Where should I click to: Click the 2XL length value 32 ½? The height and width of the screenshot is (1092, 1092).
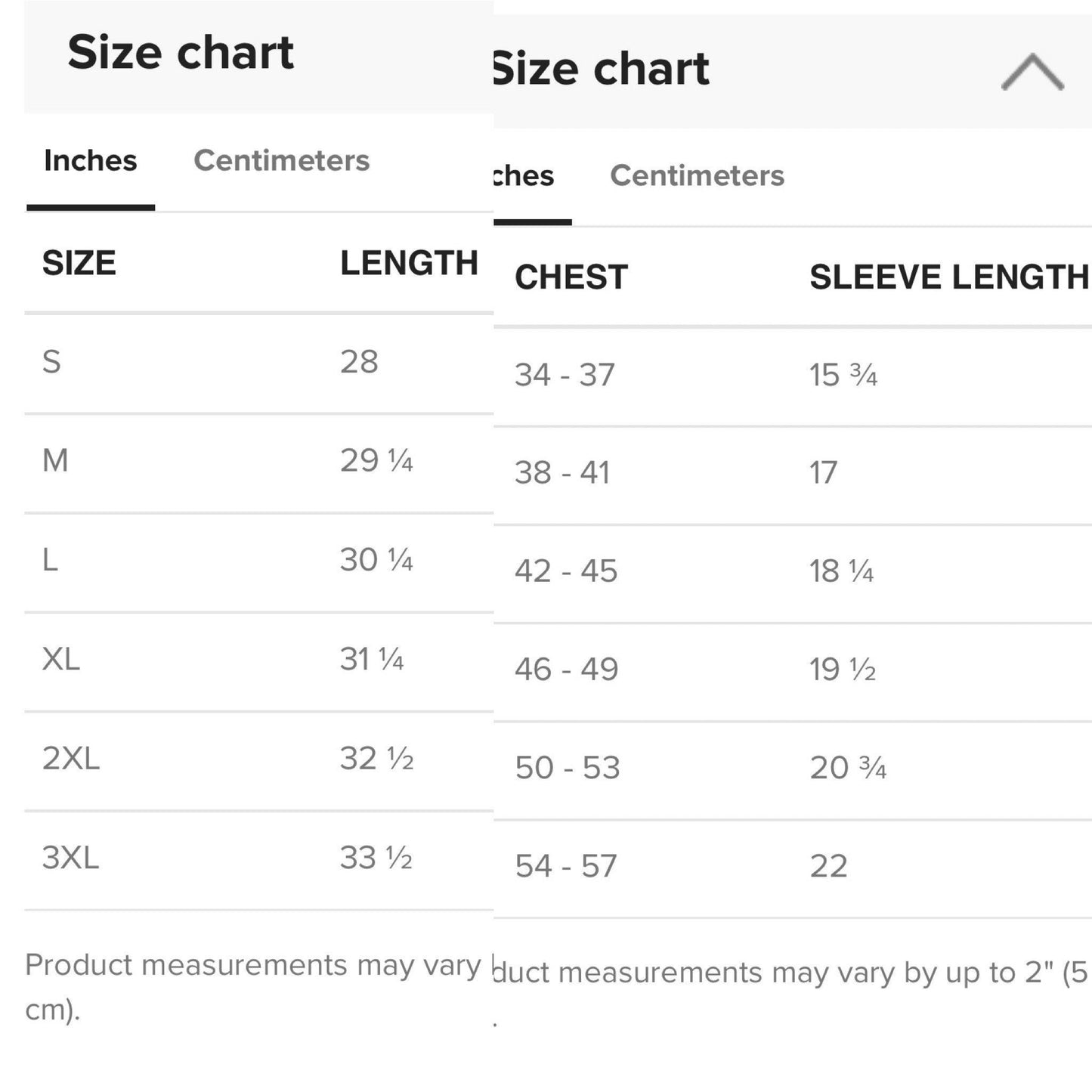tap(376, 759)
